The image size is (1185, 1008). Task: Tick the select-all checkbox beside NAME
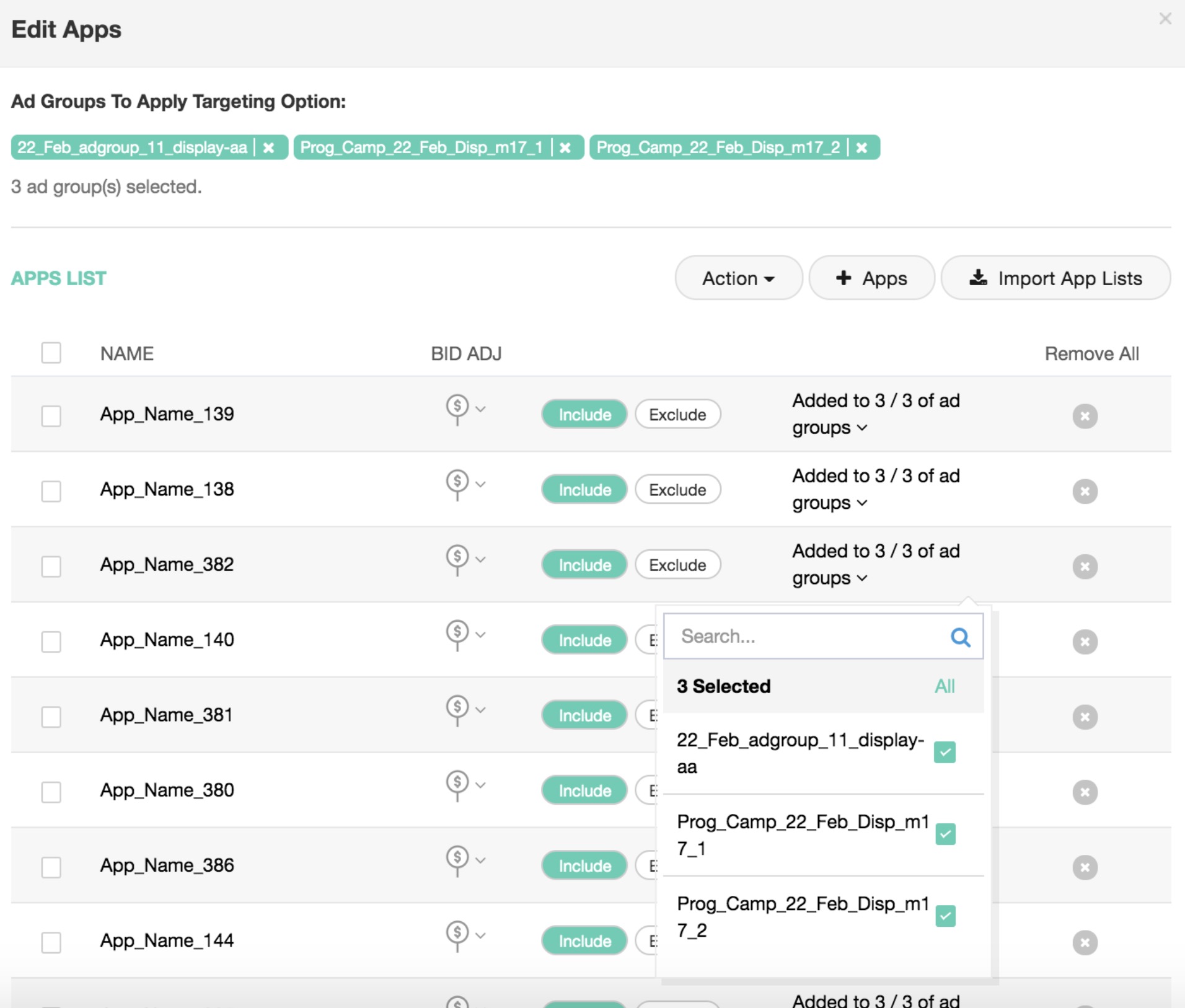point(51,353)
